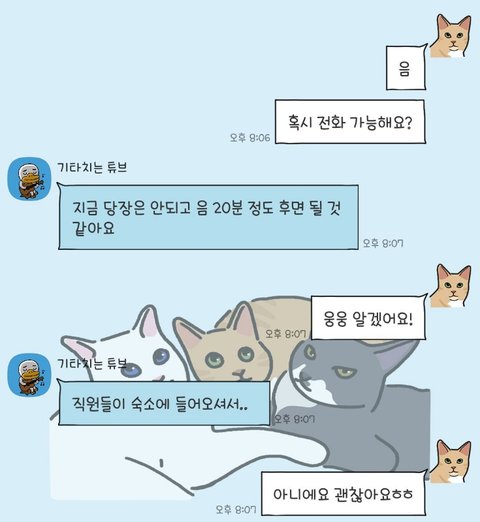Select the 웅웅 알겠어요! reply bubble
The image size is (480, 522).
point(368,318)
